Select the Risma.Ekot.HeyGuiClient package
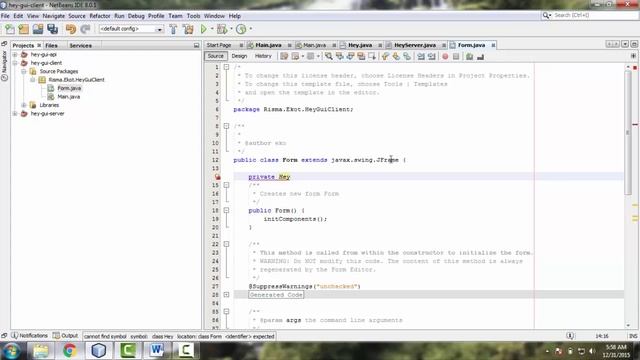Image resolution: width=640 pixels, height=360 pixels. coord(76,80)
